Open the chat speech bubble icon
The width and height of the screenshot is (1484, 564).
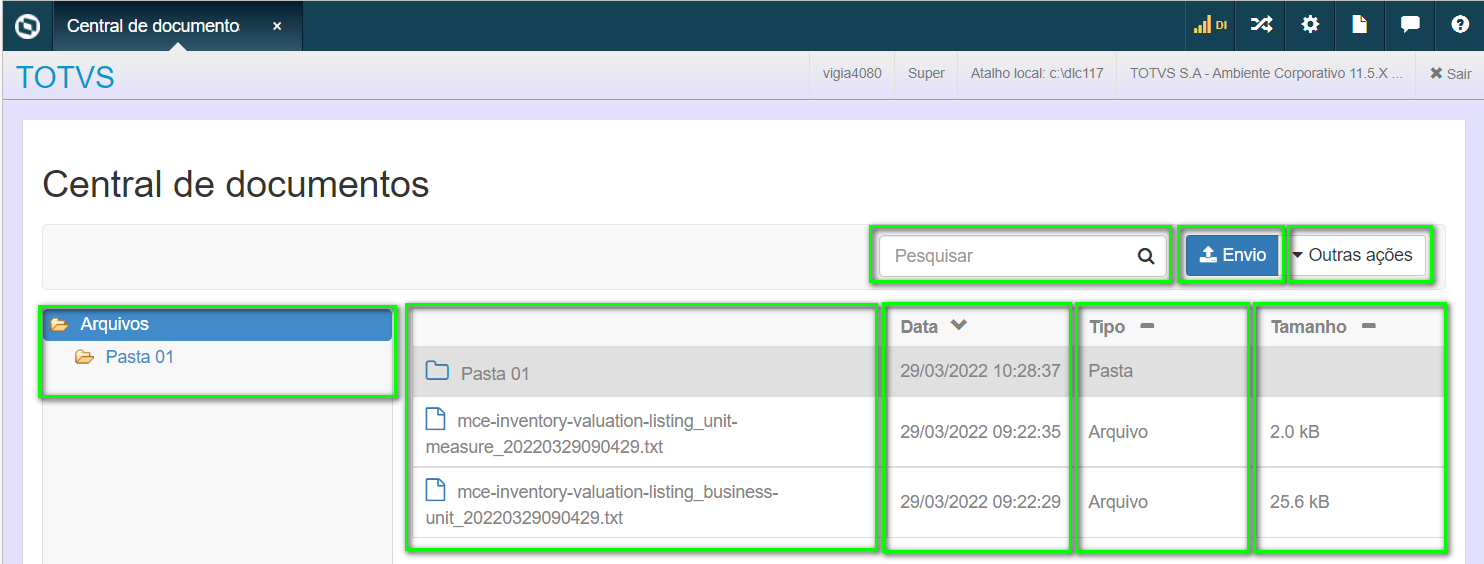pos(1410,26)
